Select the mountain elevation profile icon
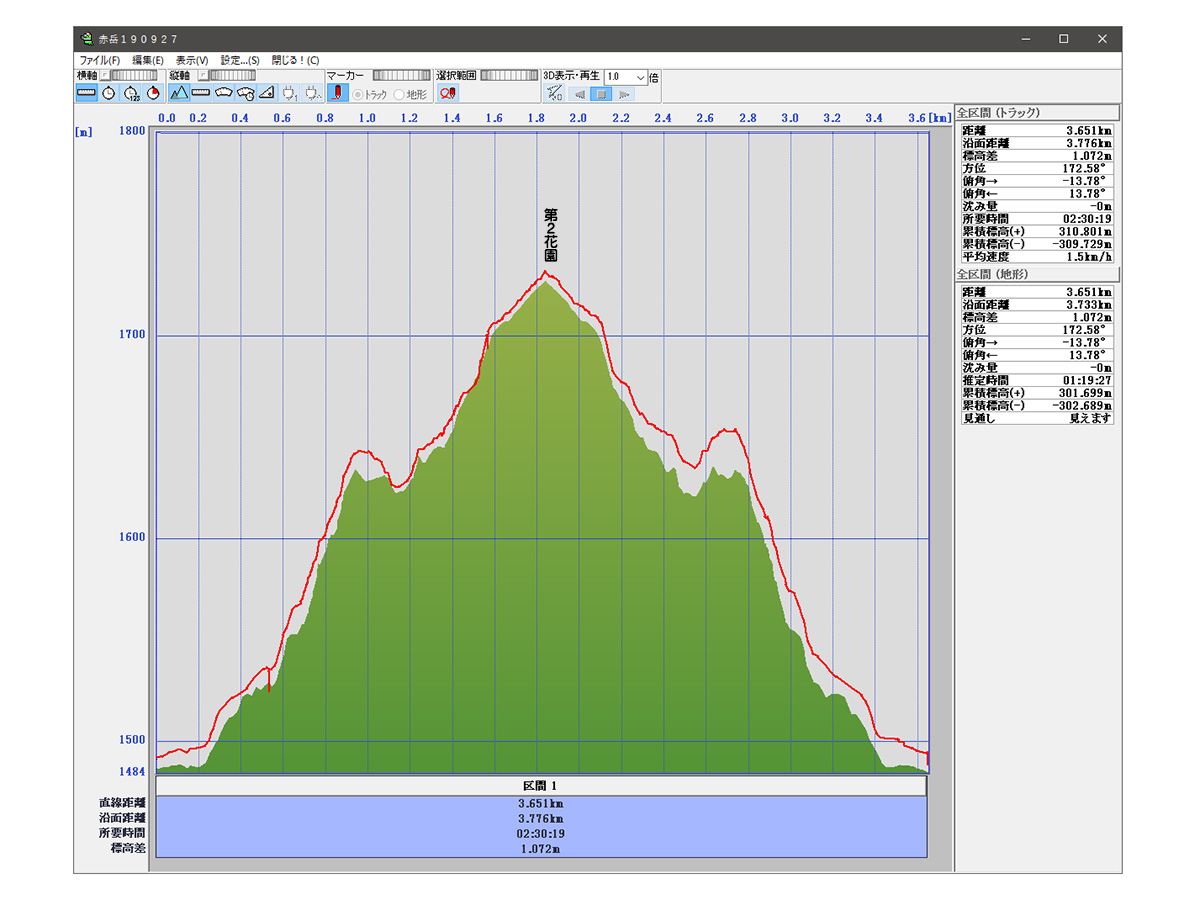 click(x=179, y=93)
